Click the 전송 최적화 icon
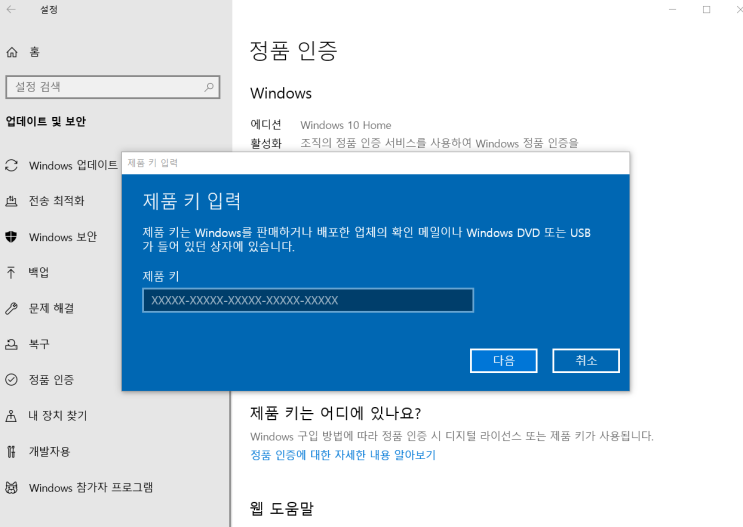 pos(11,201)
